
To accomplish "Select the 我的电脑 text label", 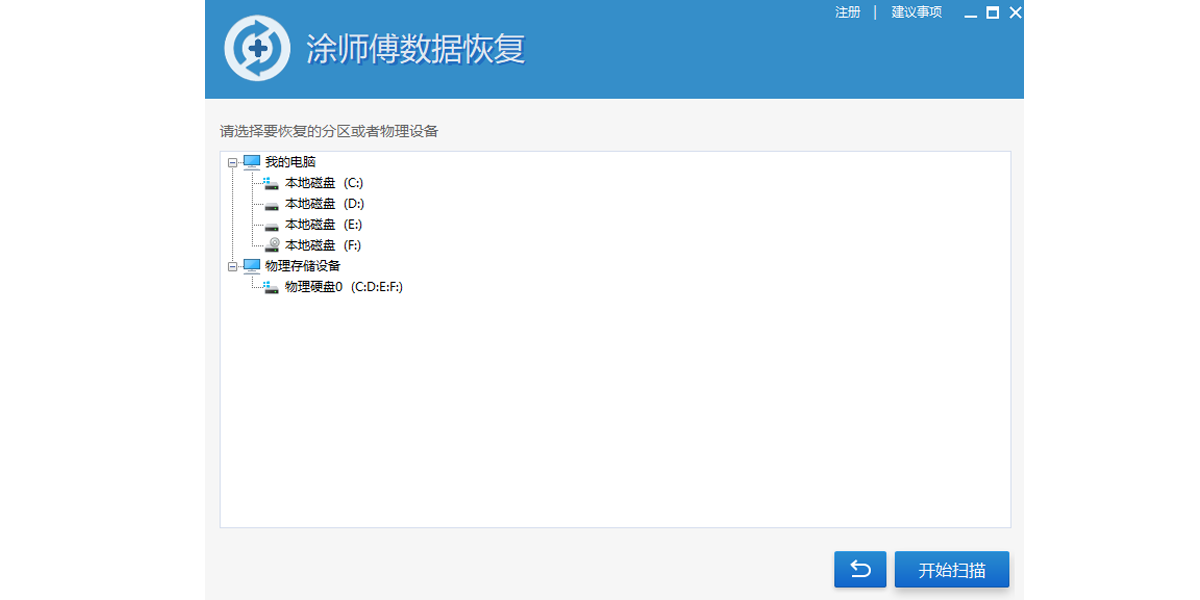I will coord(290,162).
